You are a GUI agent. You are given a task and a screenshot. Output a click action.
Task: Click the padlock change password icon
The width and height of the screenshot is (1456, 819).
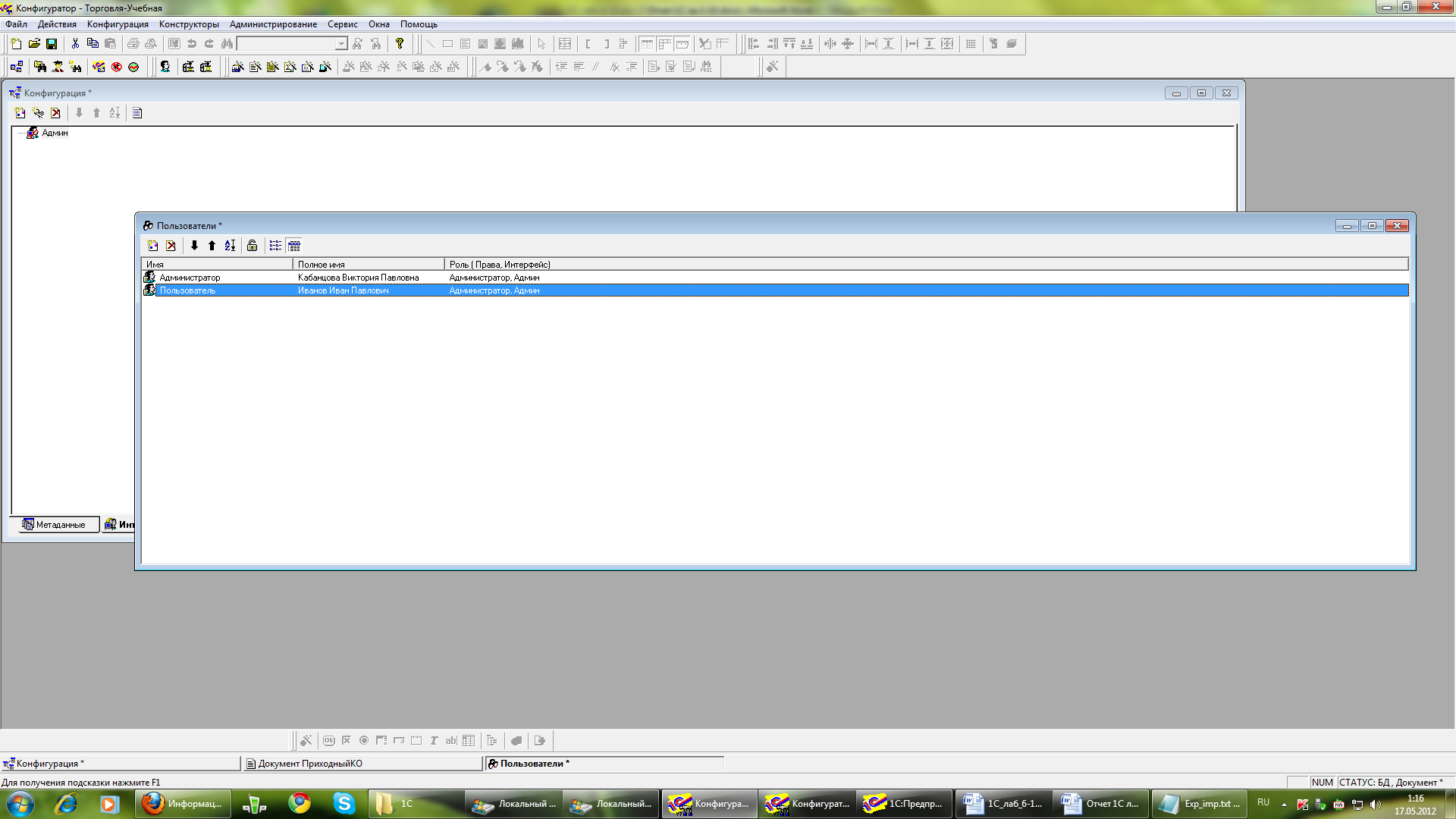click(252, 246)
